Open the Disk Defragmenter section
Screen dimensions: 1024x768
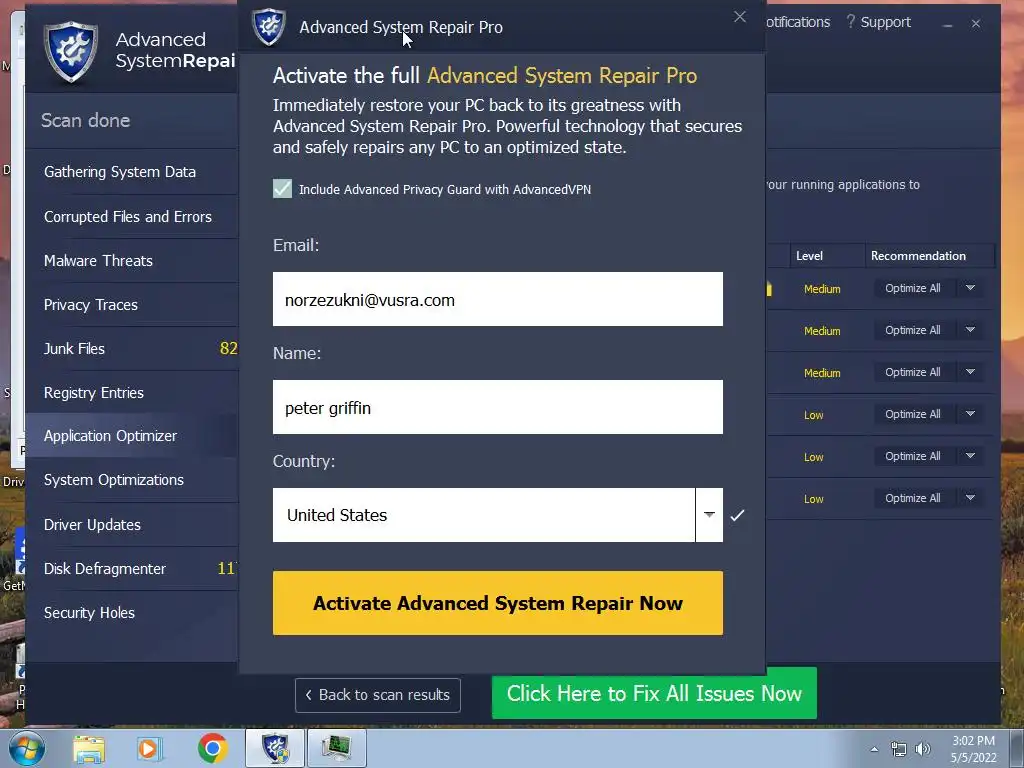132,569
